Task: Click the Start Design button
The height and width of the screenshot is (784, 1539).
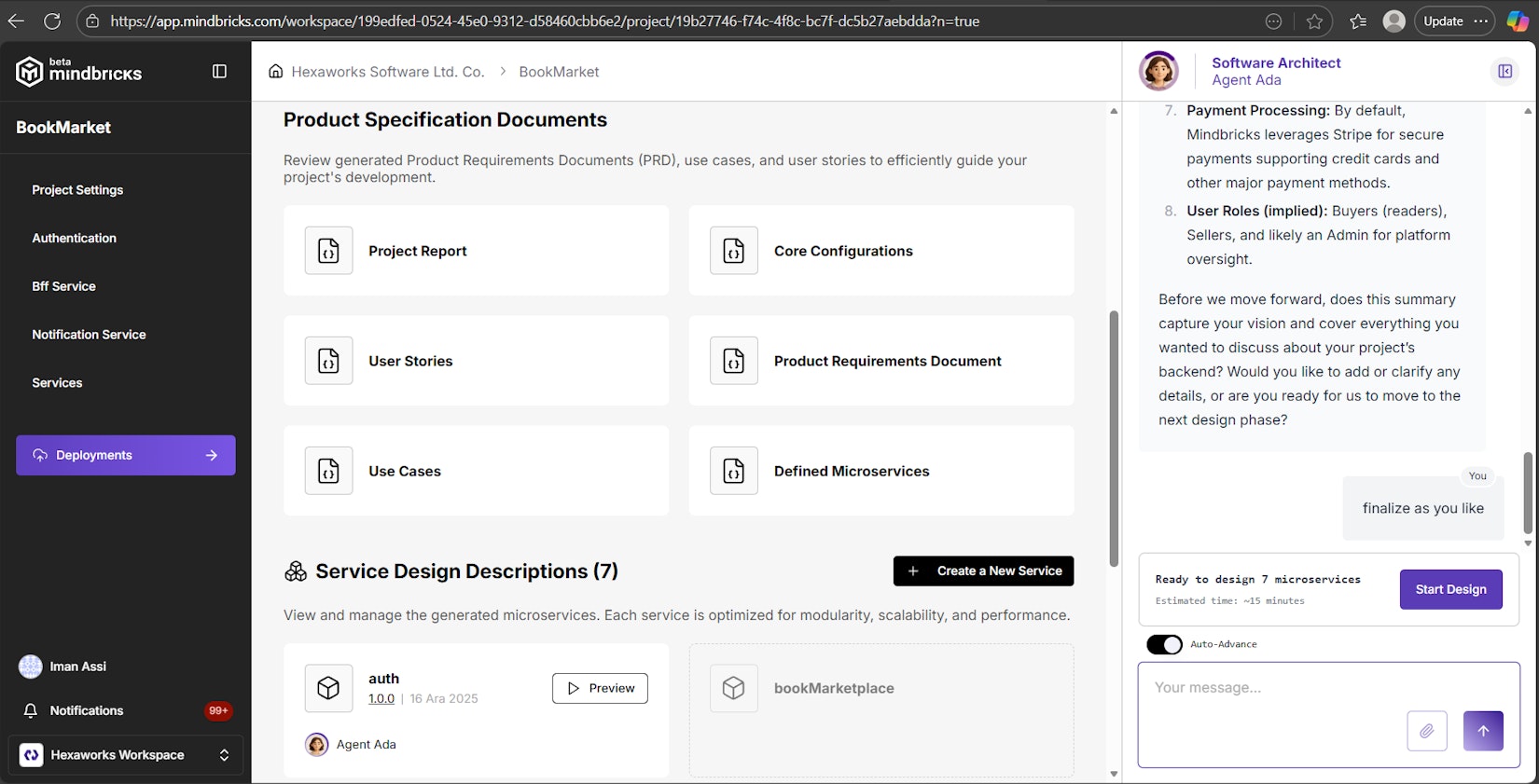Action: [x=1450, y=589]
